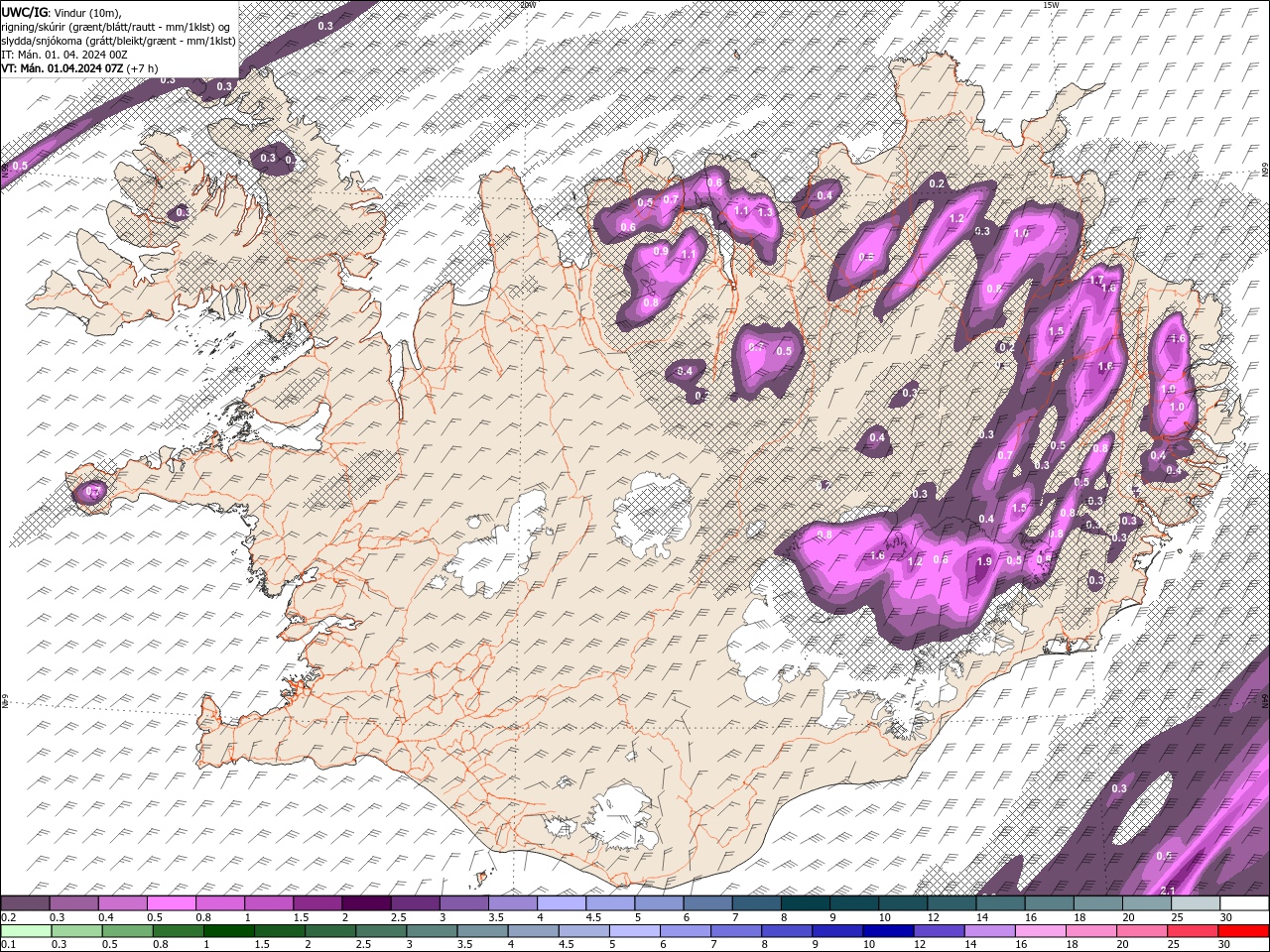Click the red 30 swatch in the lower legend row
The height and width of the screenshot is (952, 1270).
(1243, 931)
